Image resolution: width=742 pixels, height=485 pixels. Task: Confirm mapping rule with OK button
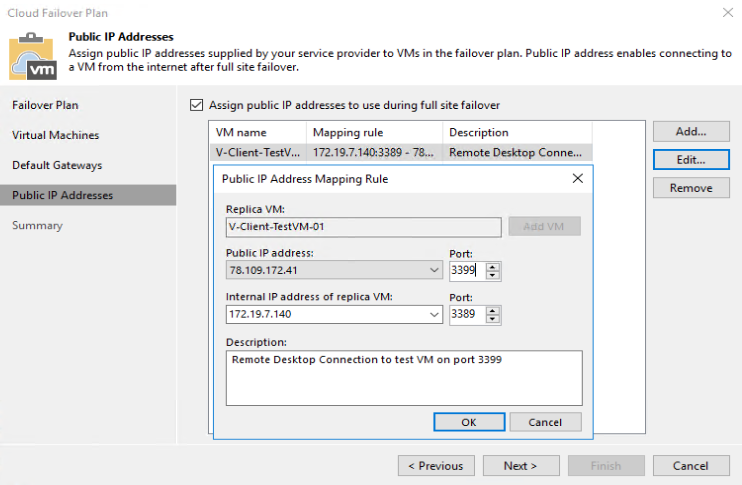[469, 422]
